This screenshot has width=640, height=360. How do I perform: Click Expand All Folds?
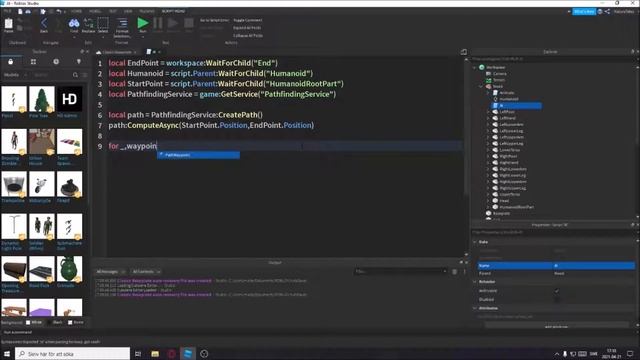point(247,28)
